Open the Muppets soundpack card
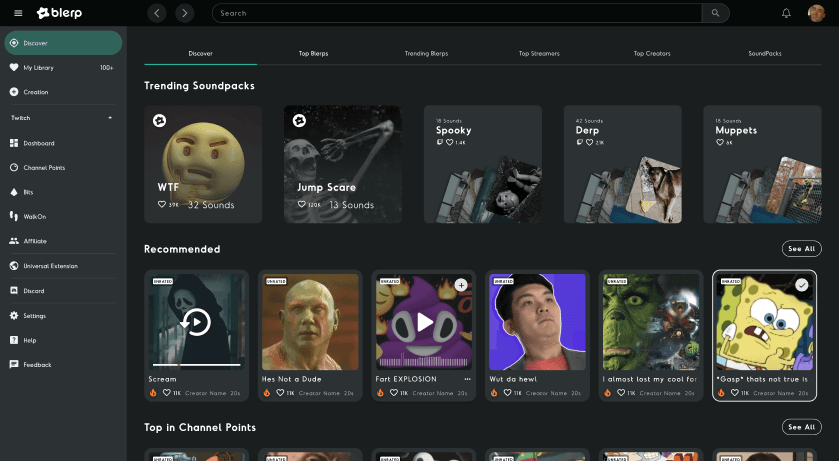 pyautogui.click(x=762, y=164)
